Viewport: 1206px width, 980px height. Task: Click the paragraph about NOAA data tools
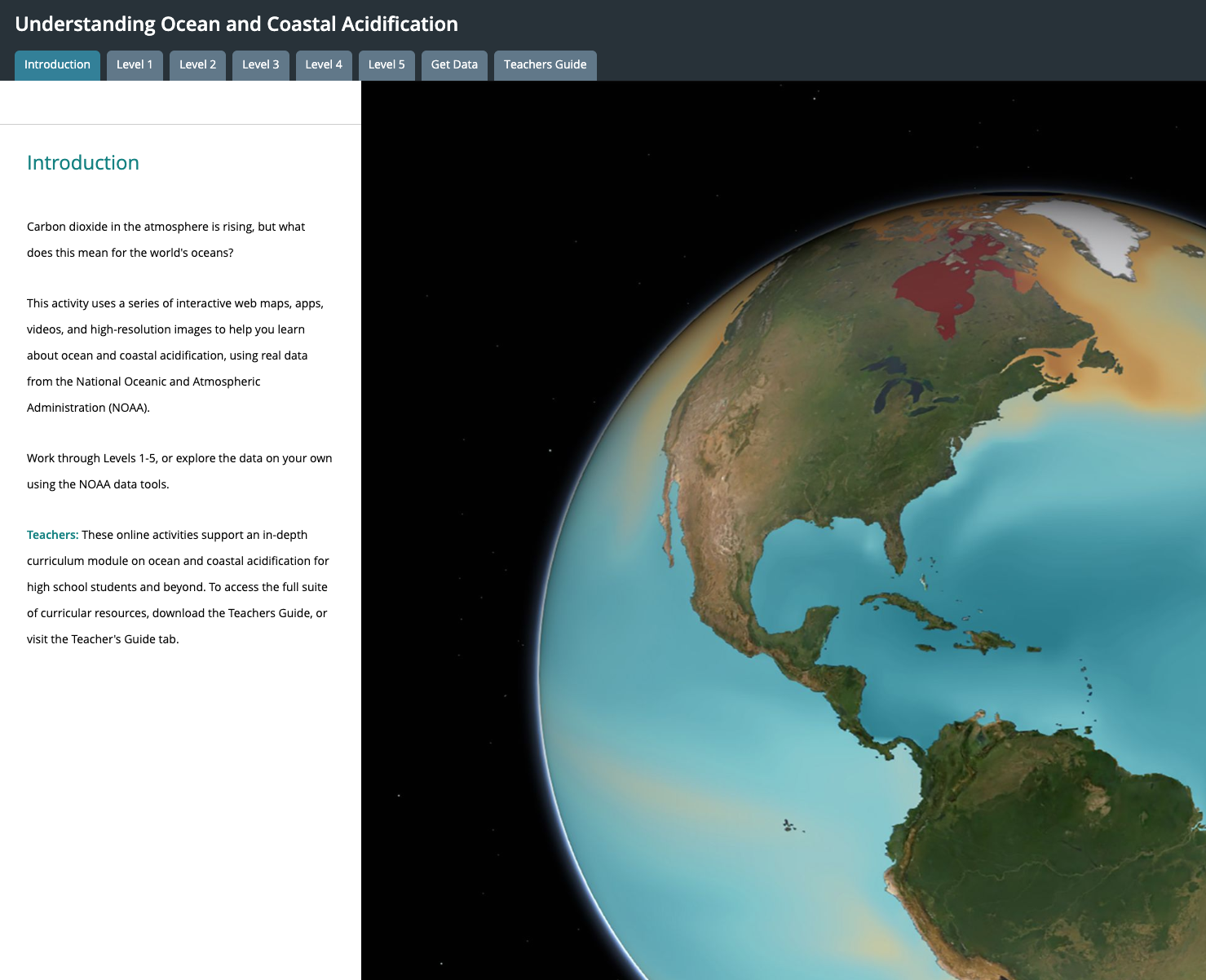[x=179, y=470]
